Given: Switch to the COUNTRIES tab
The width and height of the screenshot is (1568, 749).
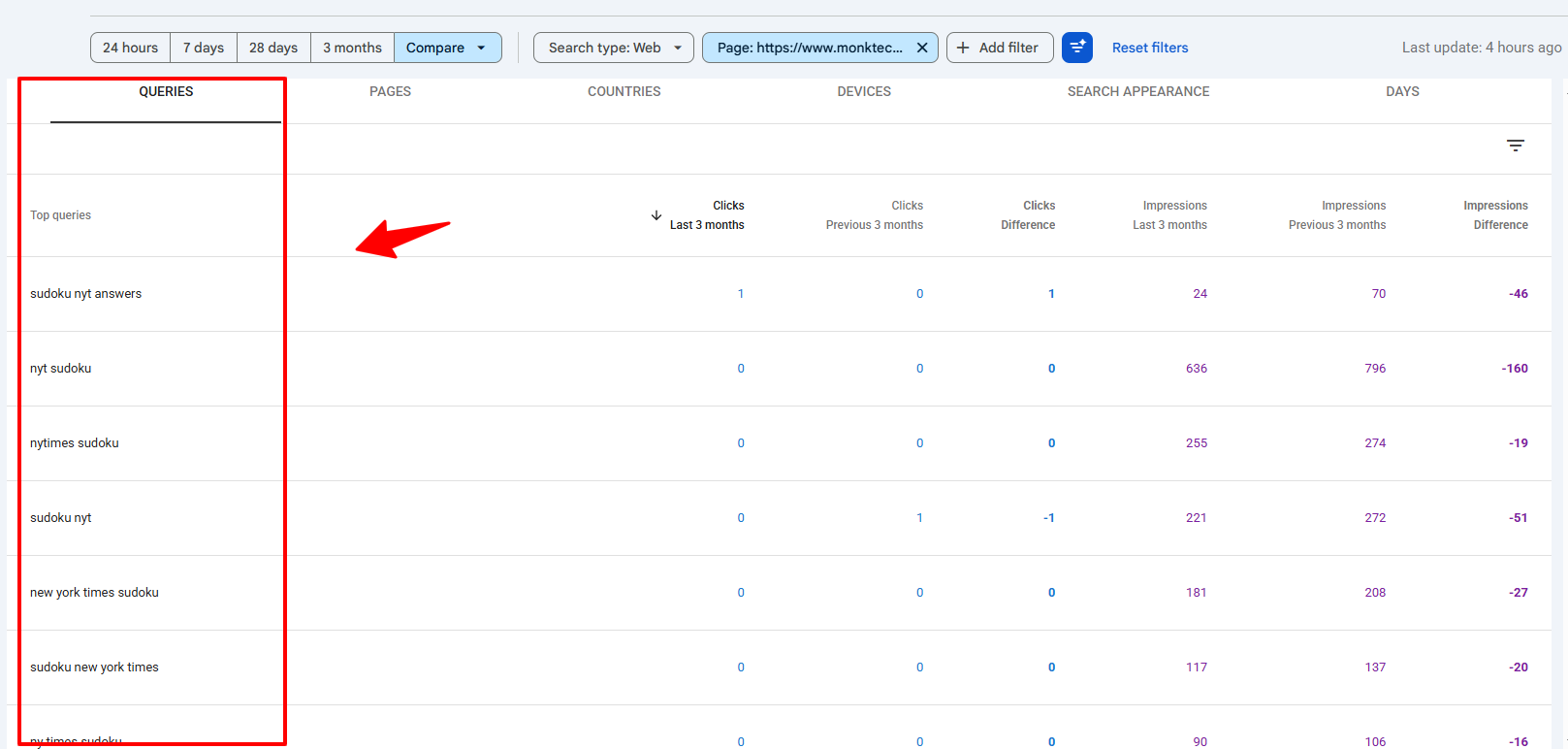Looking at the screenshot, I should [x=624, y=91].
